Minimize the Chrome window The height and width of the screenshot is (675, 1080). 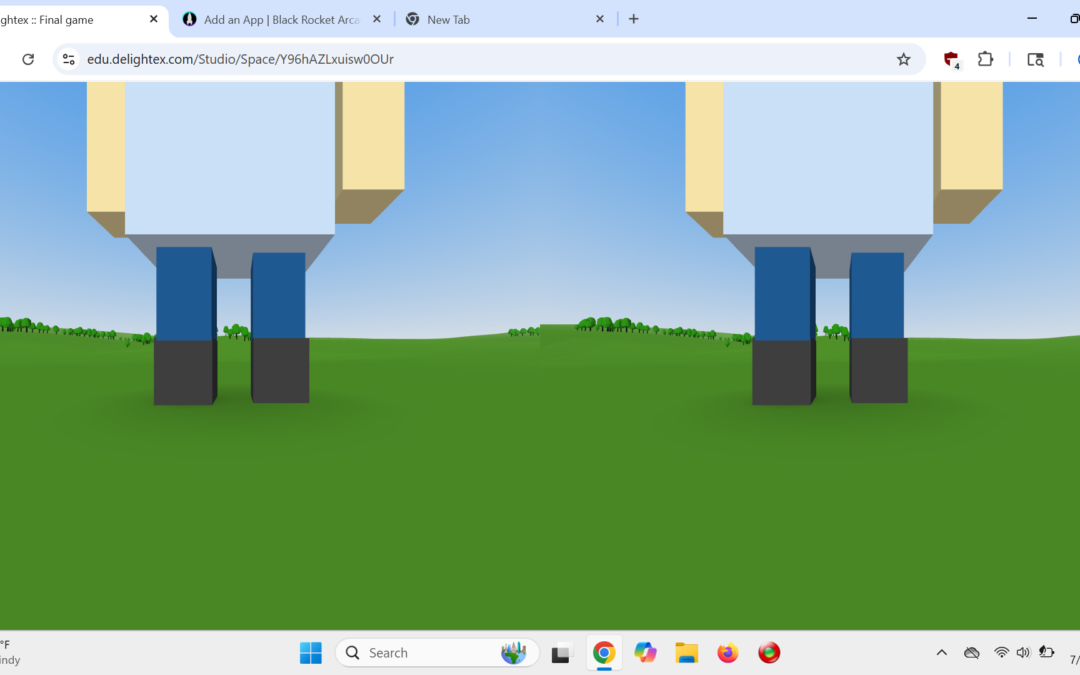1032,19
